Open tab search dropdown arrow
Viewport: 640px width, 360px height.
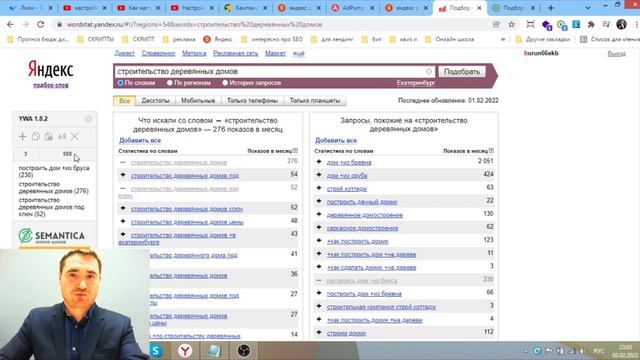coord(588,8)
